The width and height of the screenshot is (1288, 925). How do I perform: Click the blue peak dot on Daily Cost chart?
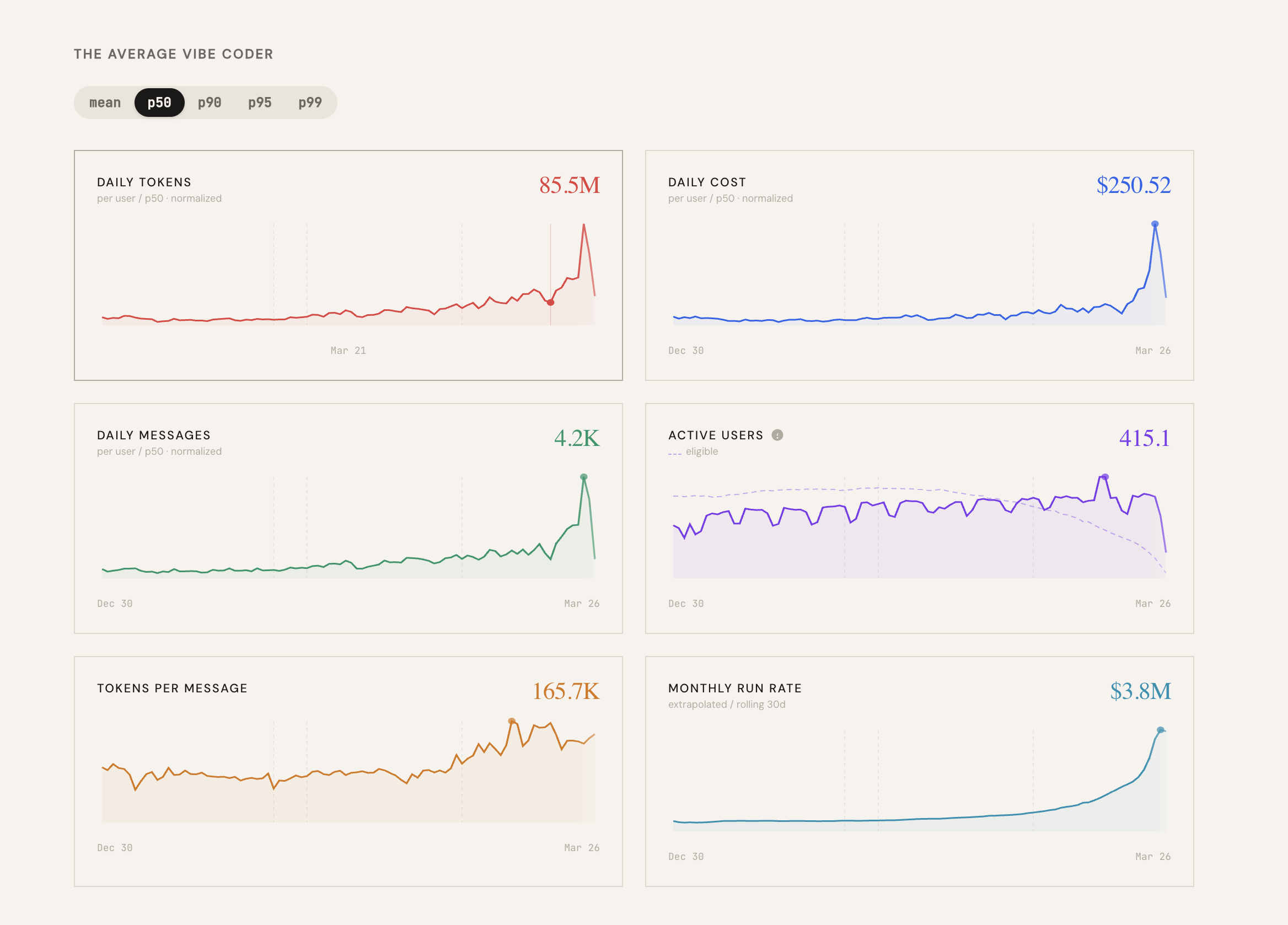1155,224
